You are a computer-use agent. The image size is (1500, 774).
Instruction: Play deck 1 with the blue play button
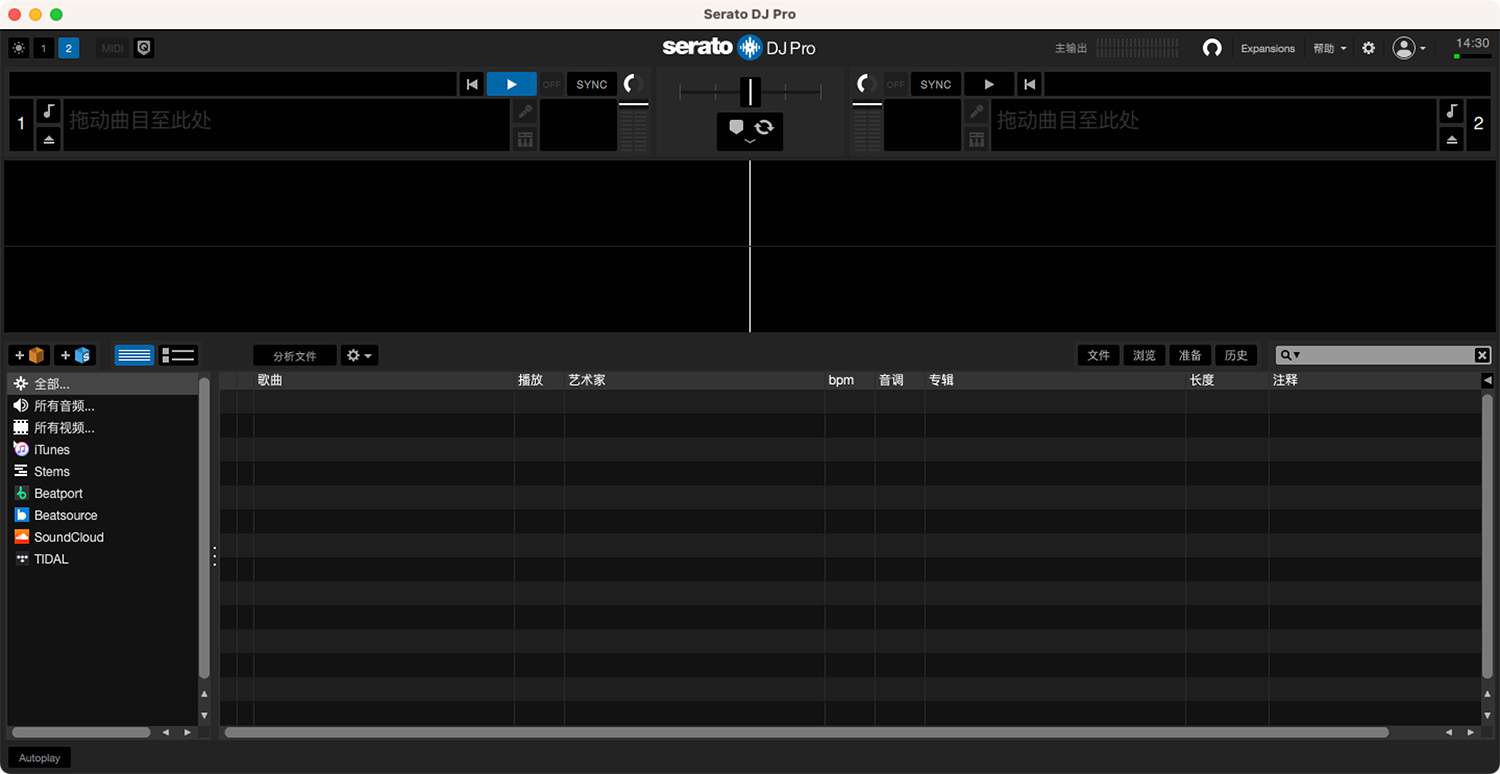coord(511,84)
